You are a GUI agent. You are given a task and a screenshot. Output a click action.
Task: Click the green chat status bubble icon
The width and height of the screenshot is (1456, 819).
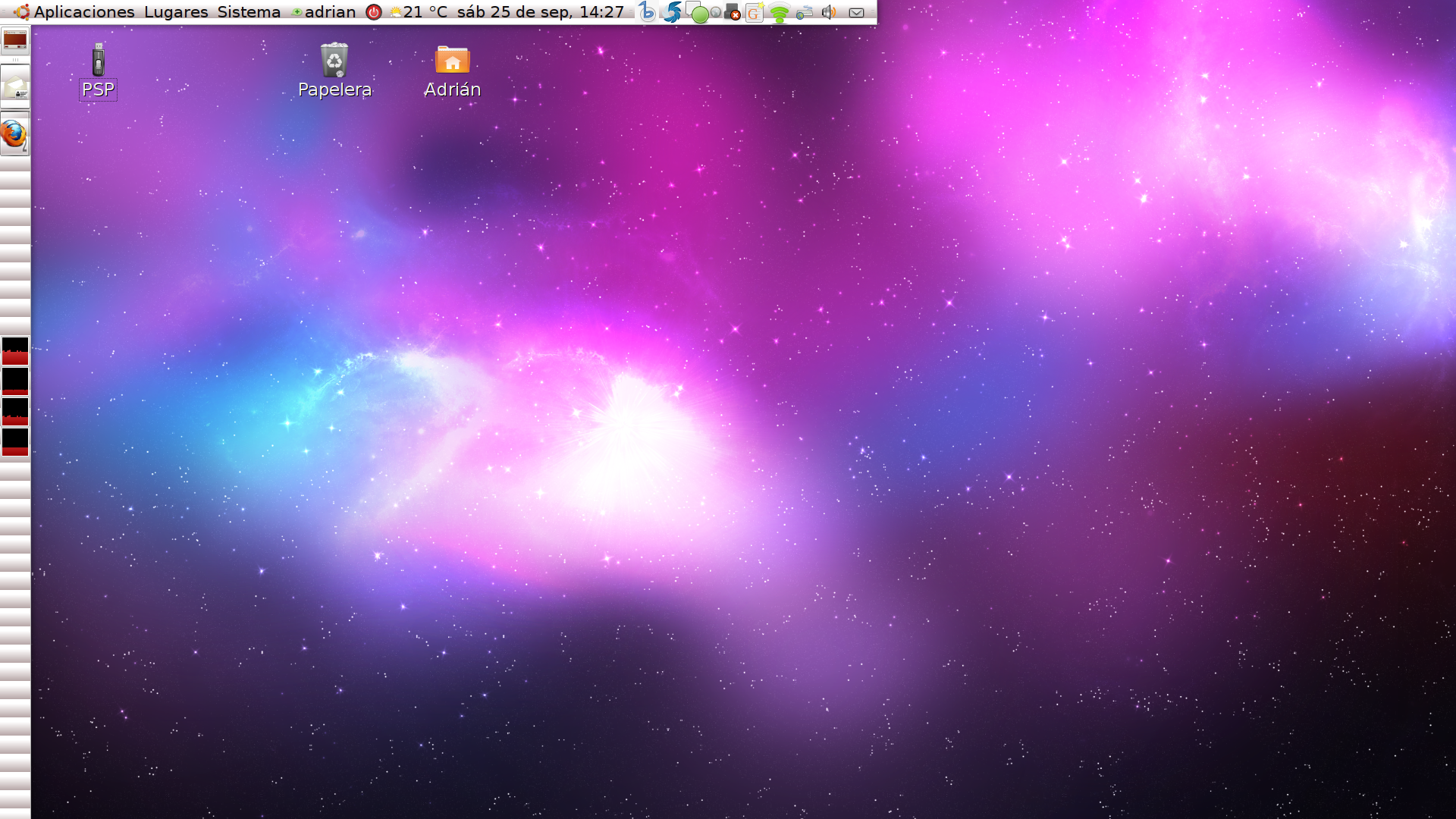pos(699,14)
